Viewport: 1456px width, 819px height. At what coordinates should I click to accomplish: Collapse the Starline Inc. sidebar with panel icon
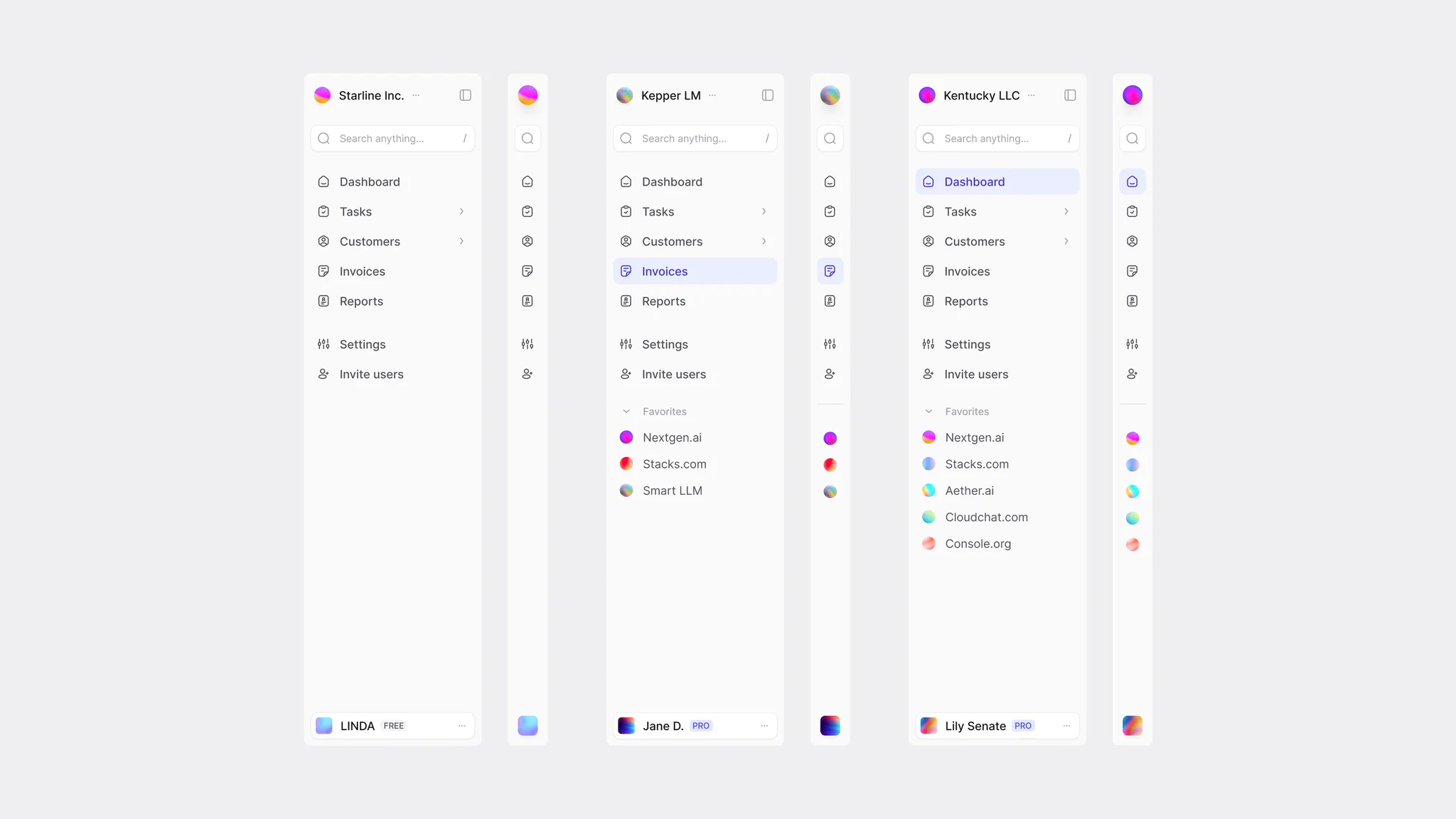tap(465, 95)
